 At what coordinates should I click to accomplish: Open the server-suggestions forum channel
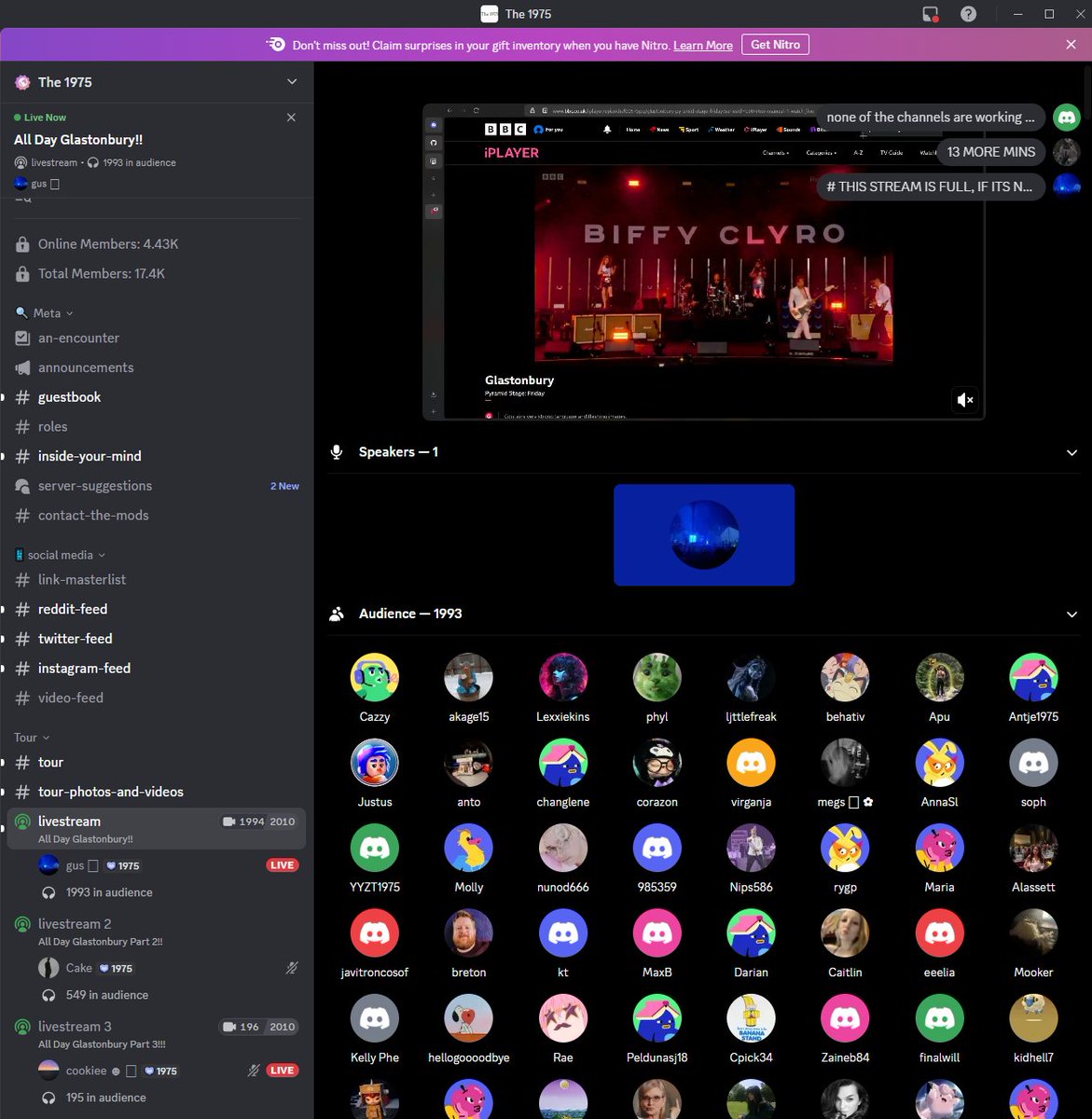(157, 486)
